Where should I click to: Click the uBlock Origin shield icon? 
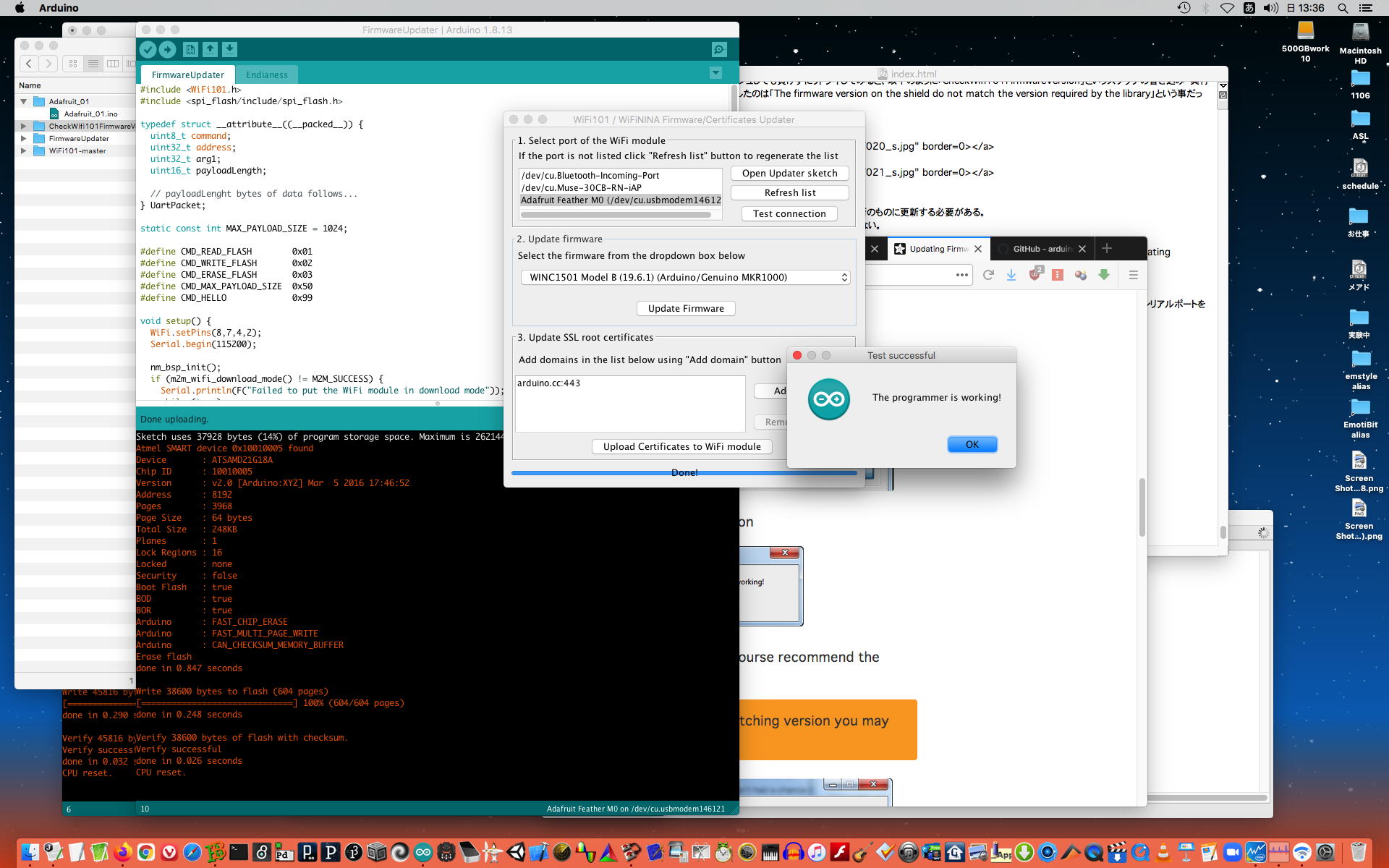(1035, 275)
